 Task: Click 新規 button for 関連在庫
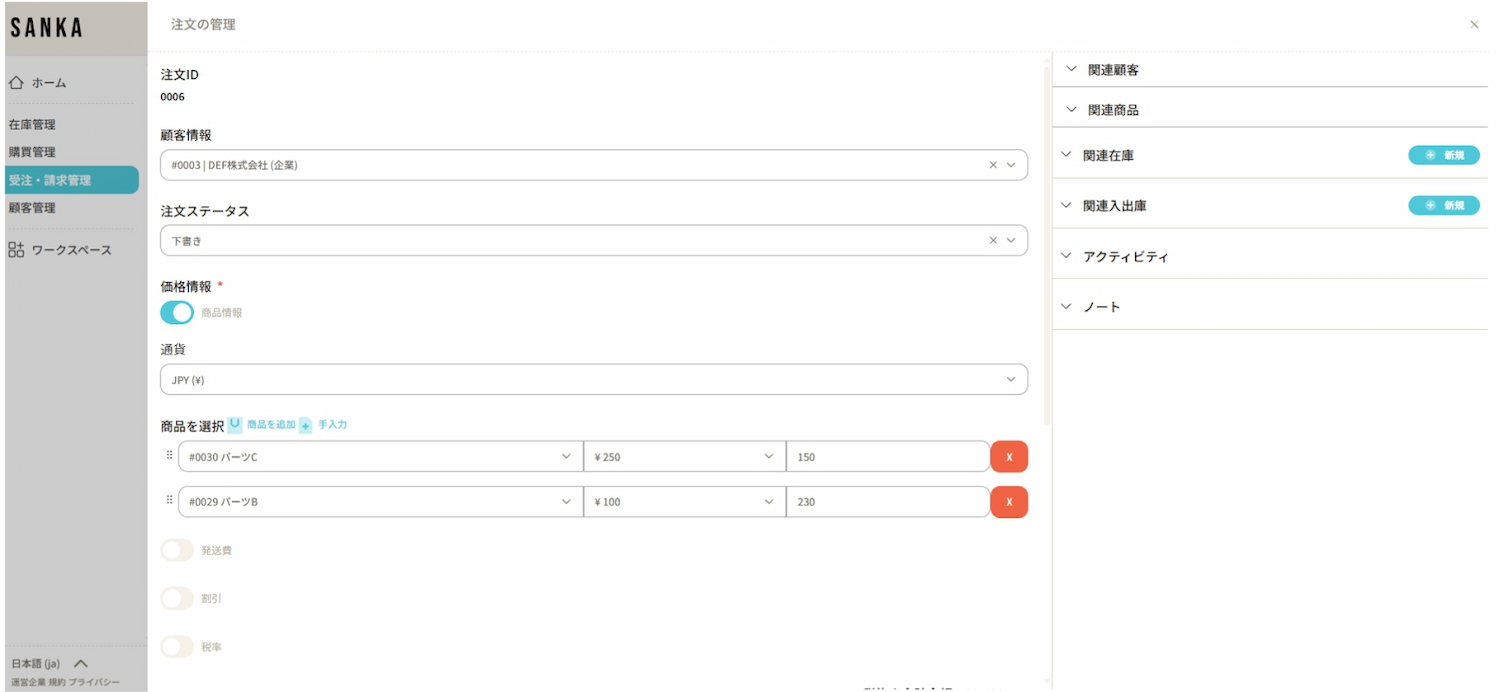point(1443,155)
